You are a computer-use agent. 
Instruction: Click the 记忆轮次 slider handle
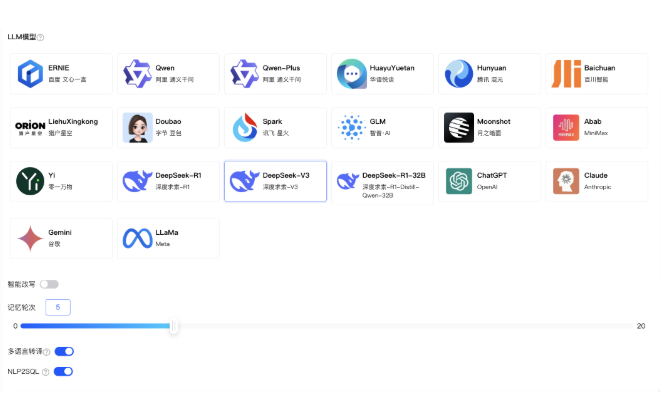[x=174, y=326]
